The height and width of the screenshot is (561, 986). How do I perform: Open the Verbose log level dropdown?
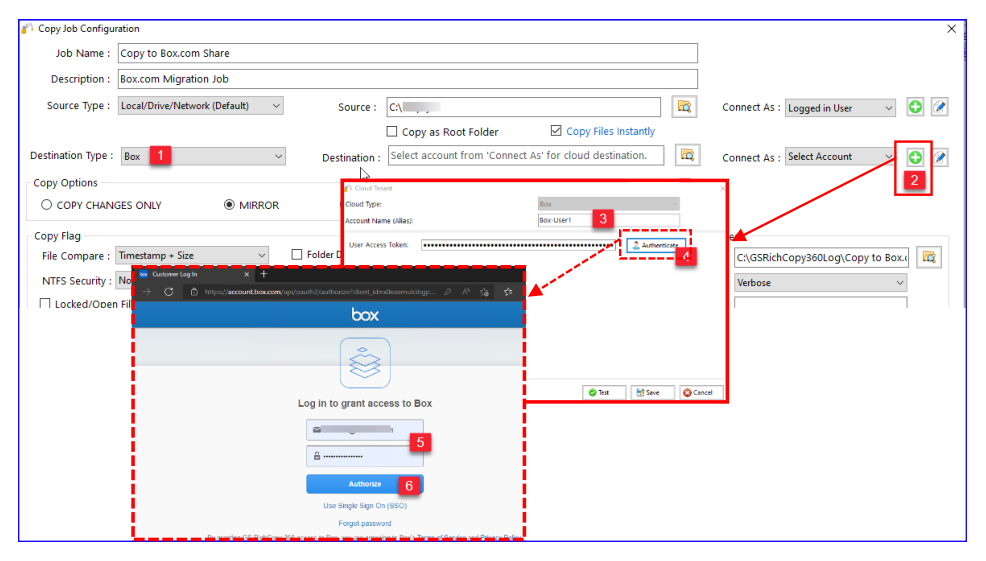point(820,283)
